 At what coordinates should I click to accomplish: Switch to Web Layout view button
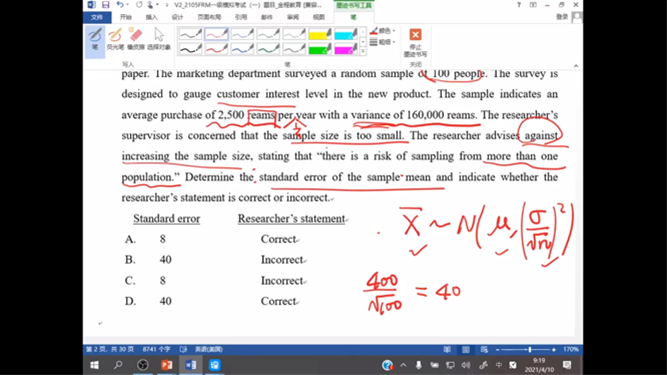(484, 349)
